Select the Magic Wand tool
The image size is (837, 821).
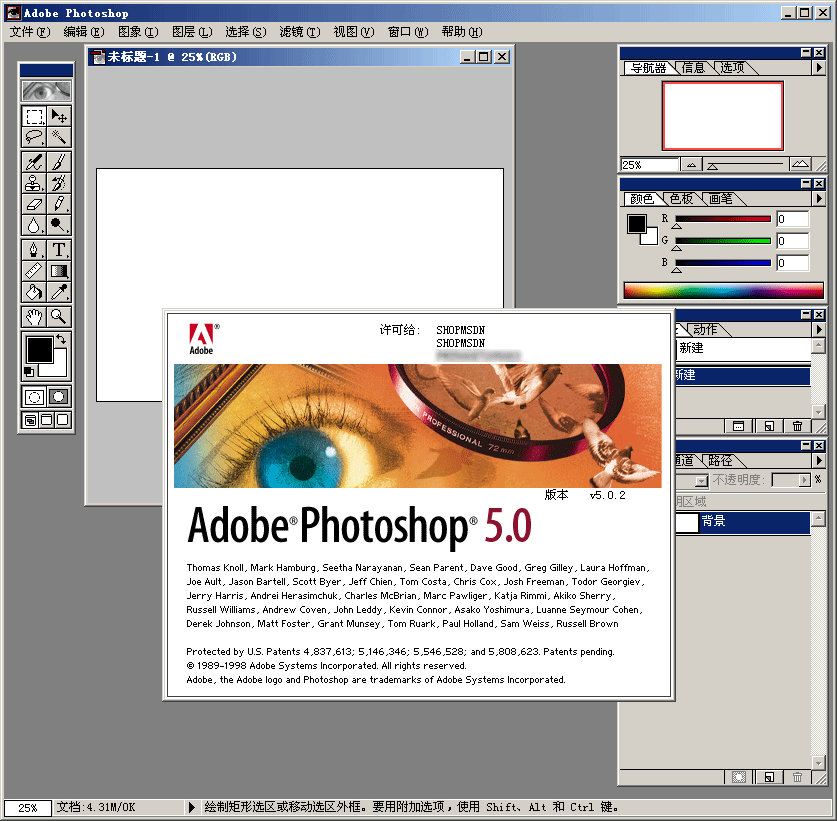59,137
